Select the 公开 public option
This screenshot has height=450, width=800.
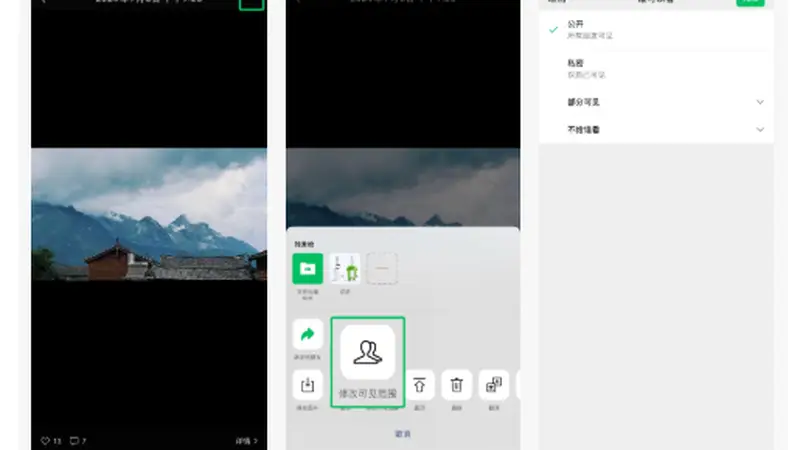656,30
